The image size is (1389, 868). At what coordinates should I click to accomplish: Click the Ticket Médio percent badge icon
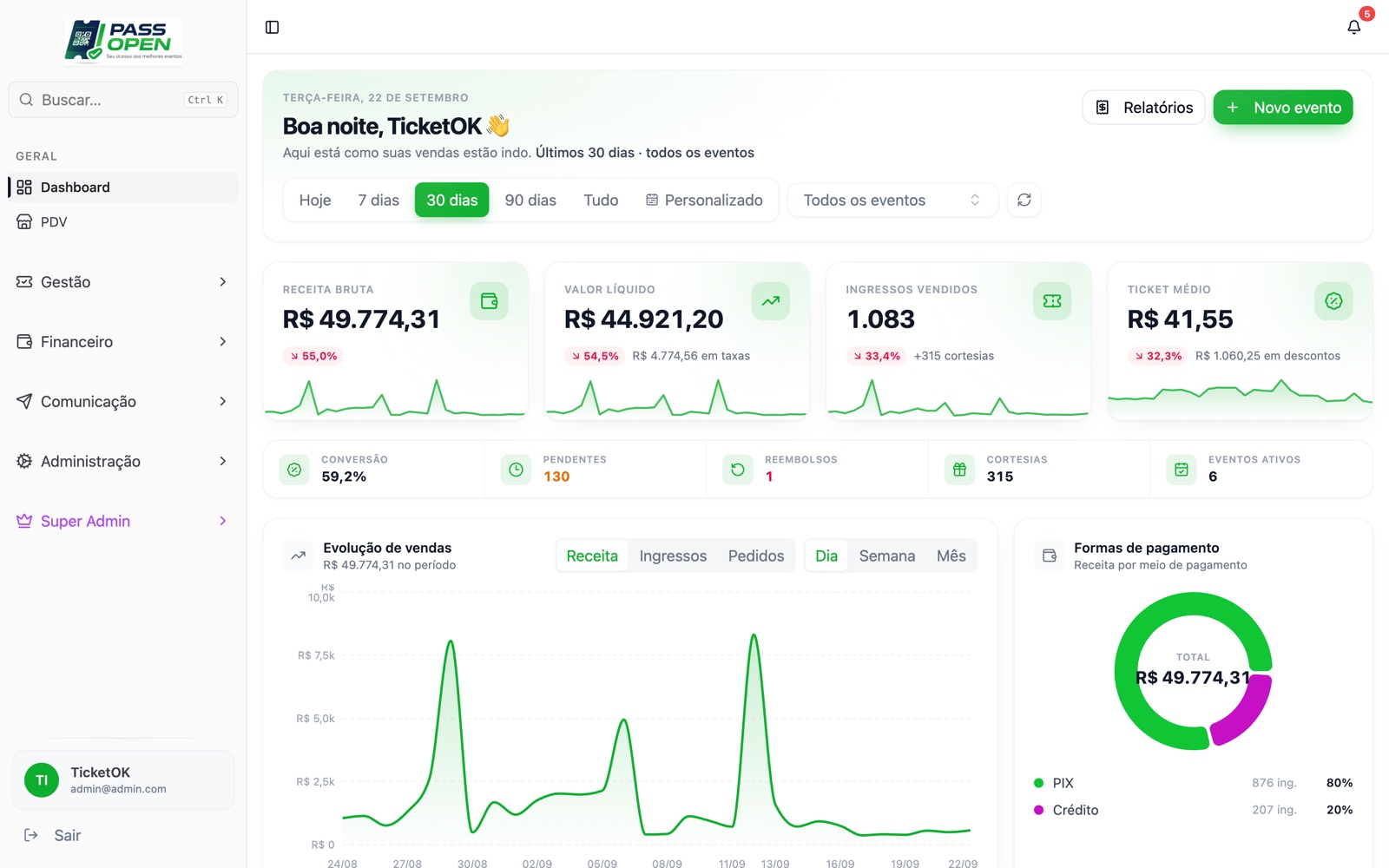click(x=1334, y=301)
